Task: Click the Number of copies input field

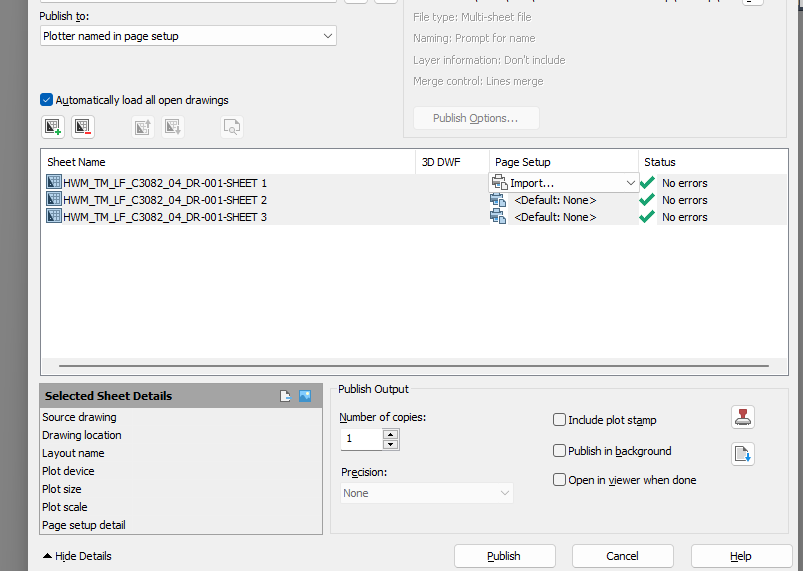Action: [362, 439]
